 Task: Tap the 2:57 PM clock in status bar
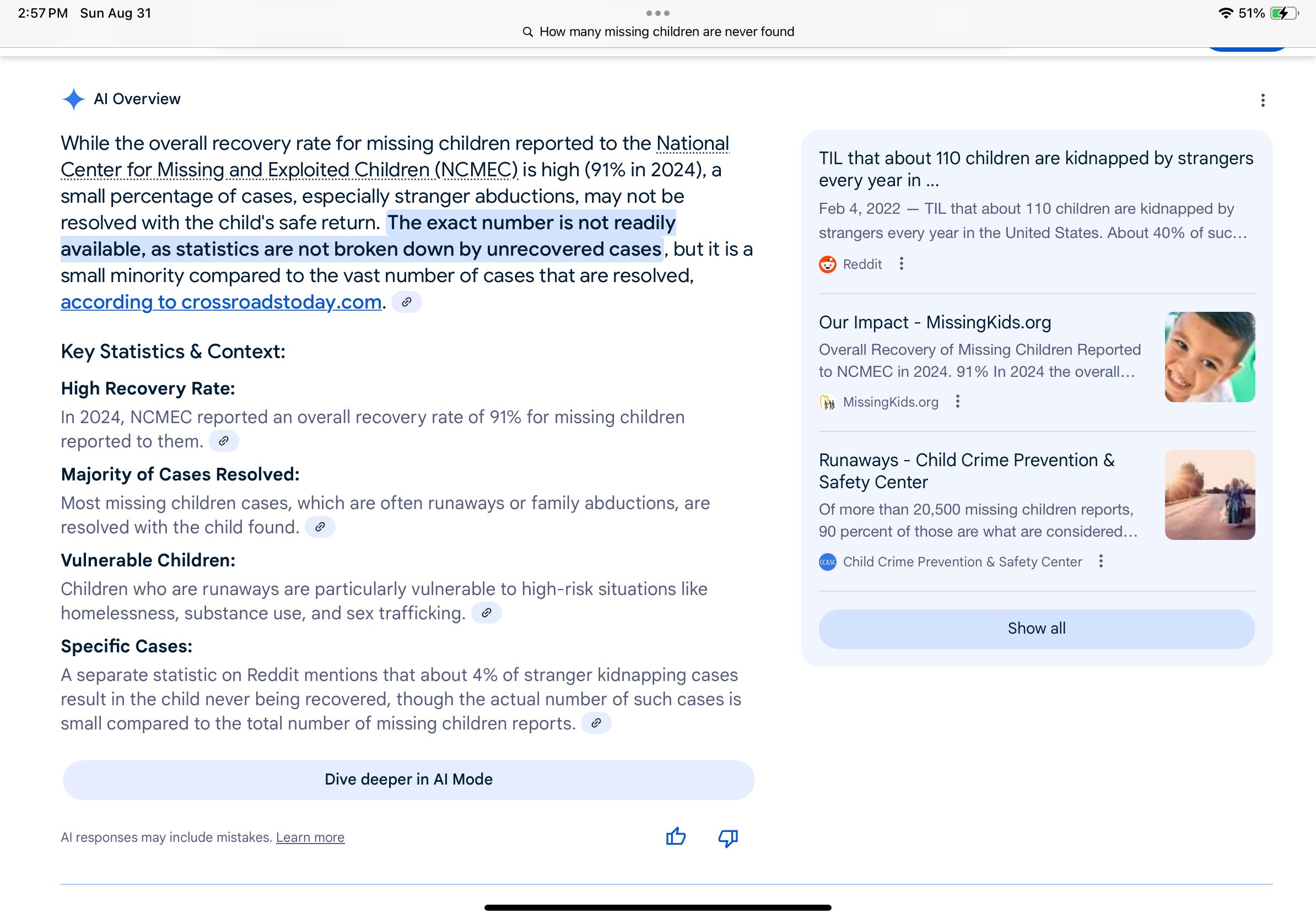coord(43,13)
